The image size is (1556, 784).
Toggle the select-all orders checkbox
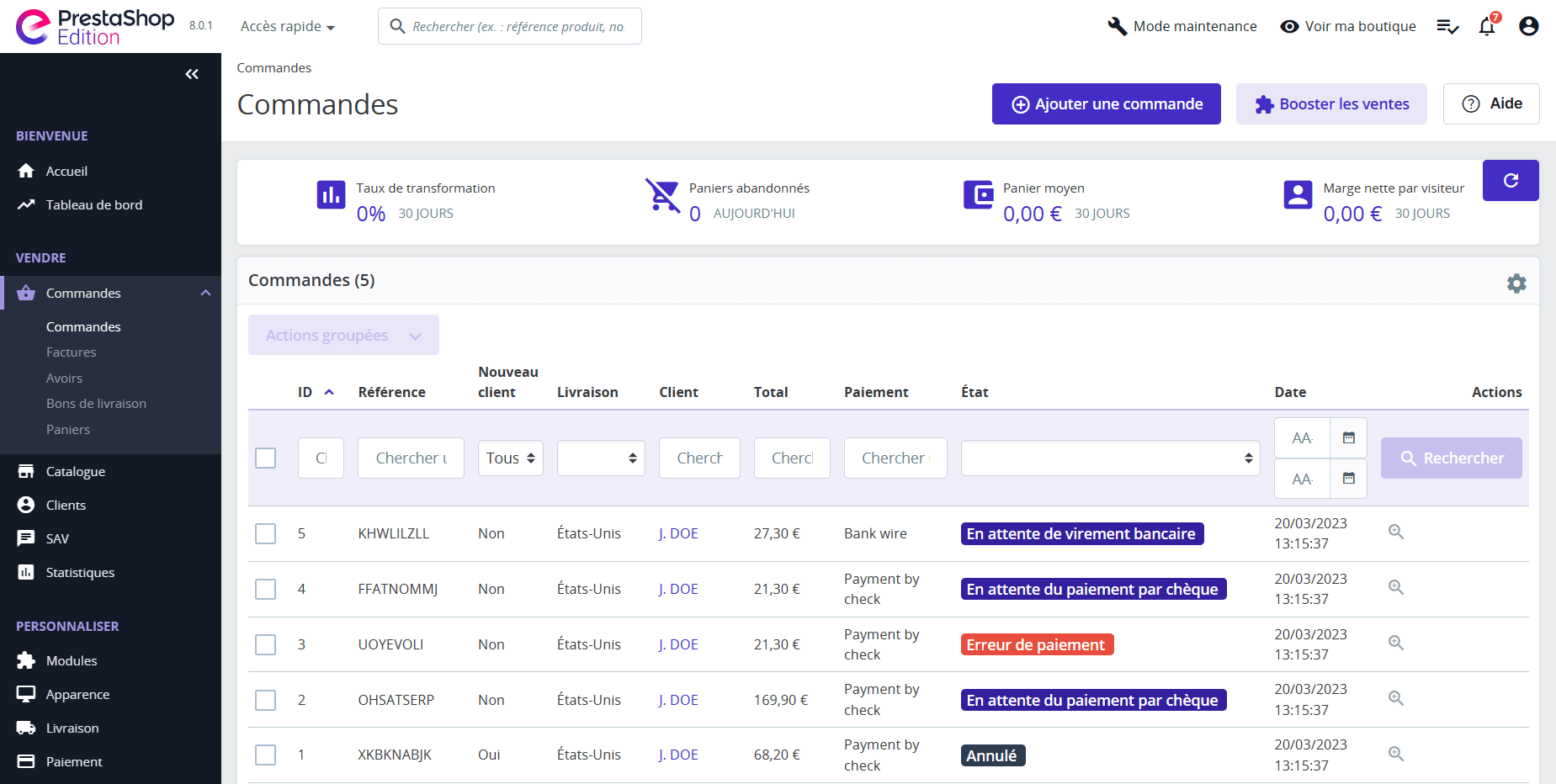266,458
